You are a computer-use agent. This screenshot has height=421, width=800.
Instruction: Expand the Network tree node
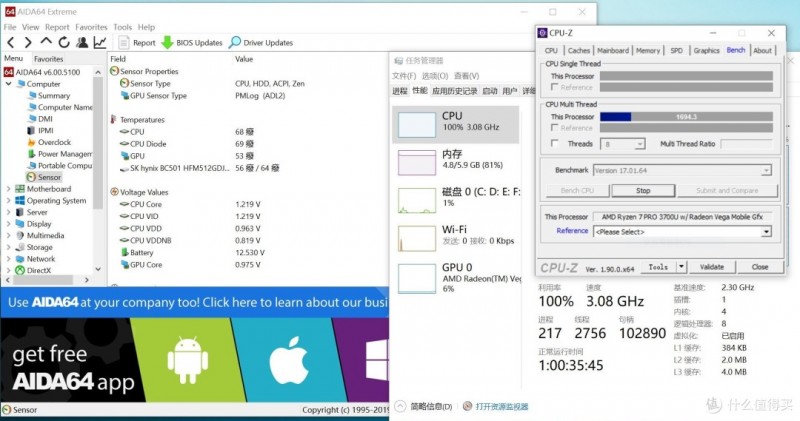8,259
